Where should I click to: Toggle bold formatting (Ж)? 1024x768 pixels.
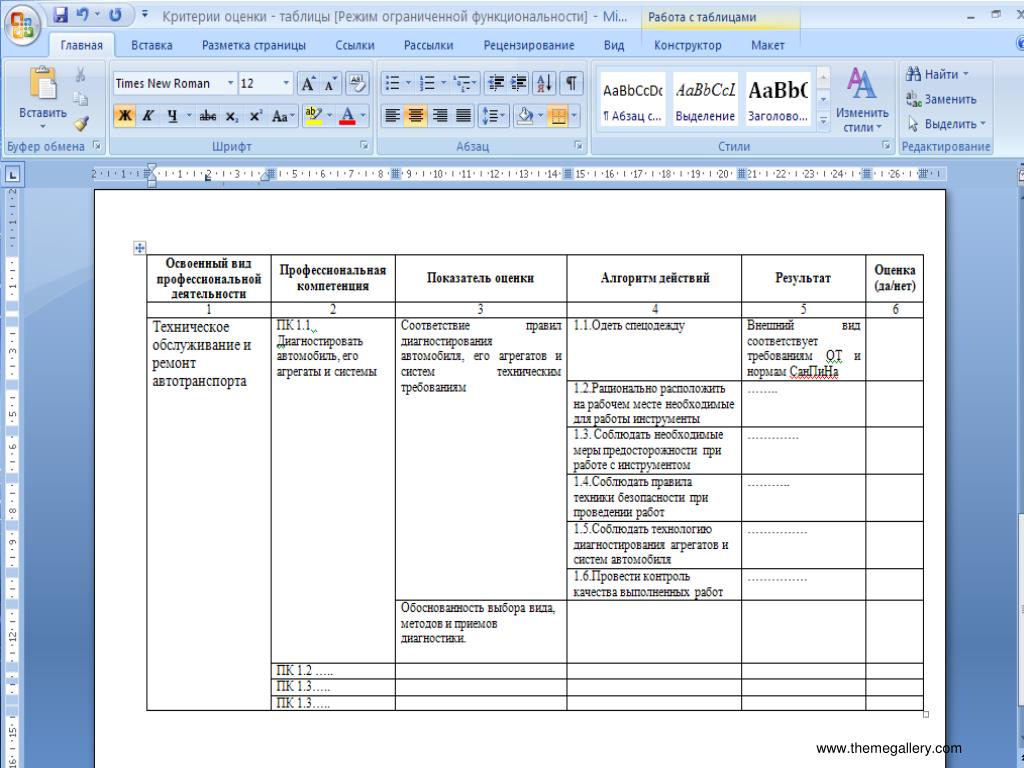pyautogui.click(x=125, y=116)
